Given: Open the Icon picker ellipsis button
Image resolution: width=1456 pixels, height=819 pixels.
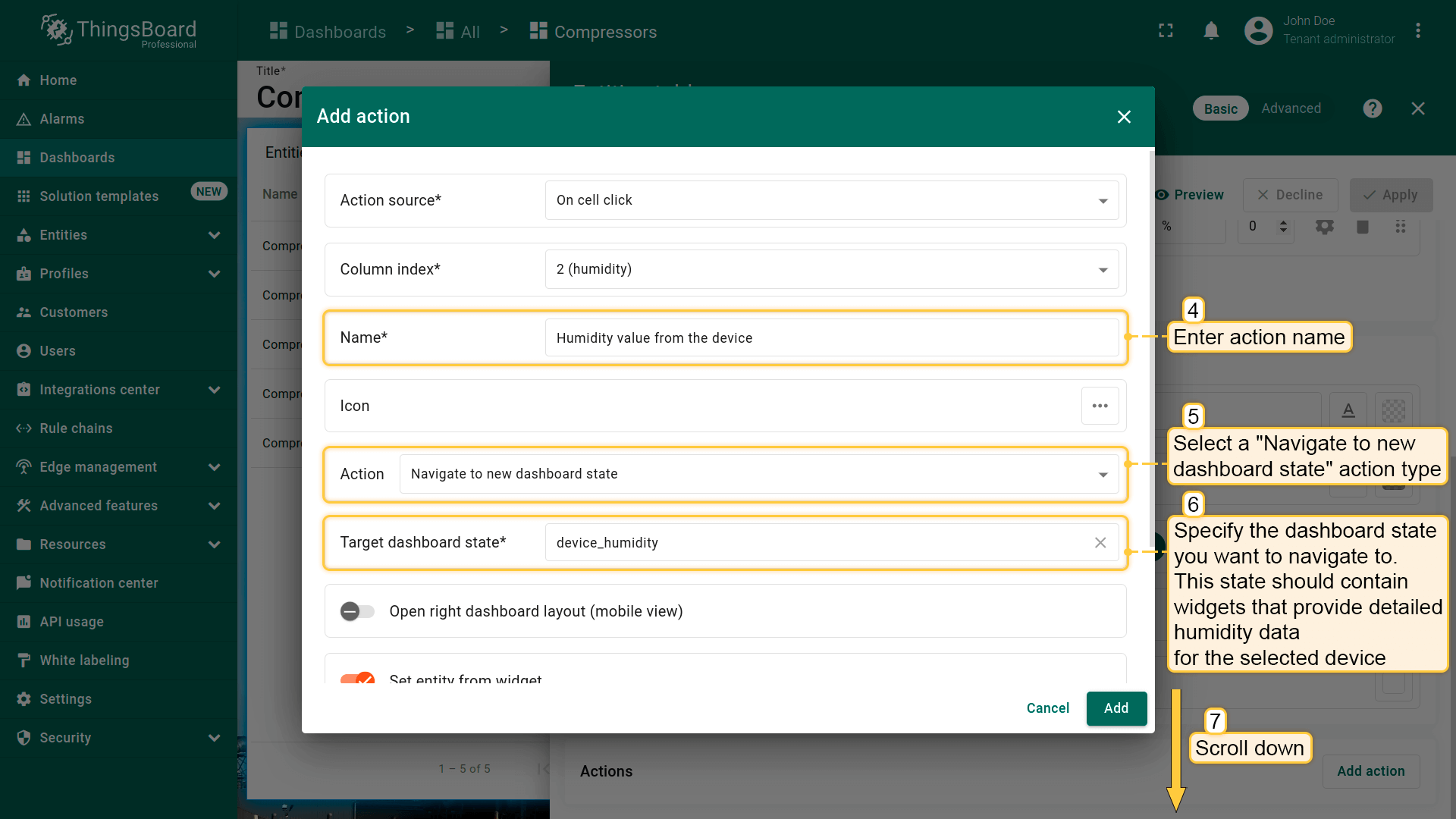Looking at the screenshot, I should pyautogui.click(x=1100, y=406).
